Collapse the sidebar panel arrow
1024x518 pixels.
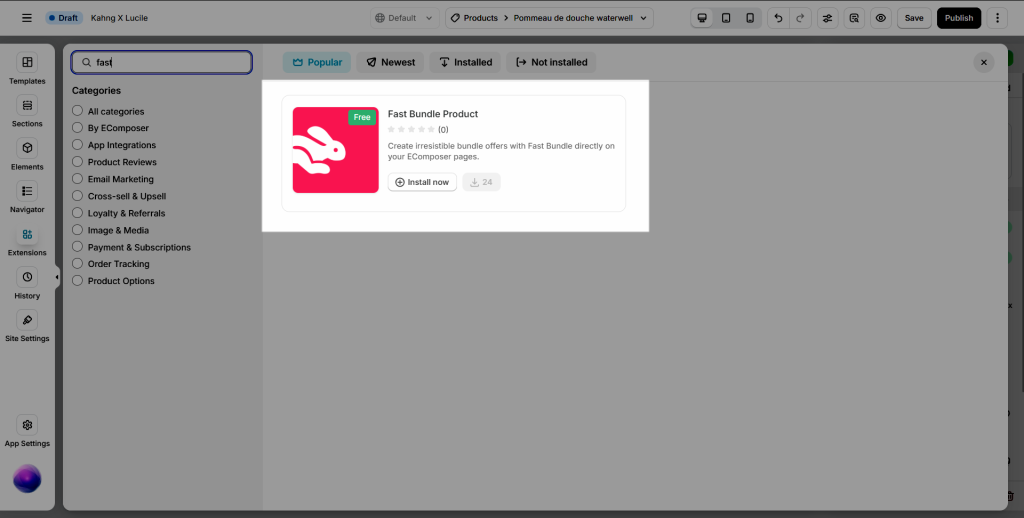pyautogui.click(x=57, y=277)
